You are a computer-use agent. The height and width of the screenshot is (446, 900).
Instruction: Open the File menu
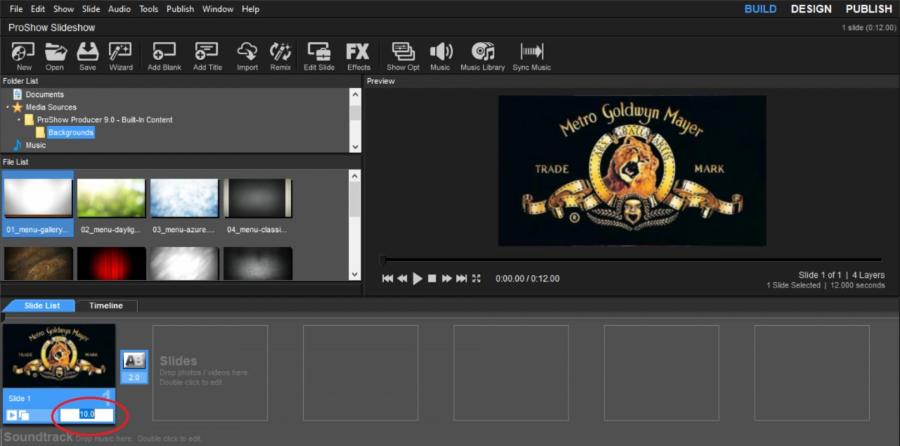17,9
